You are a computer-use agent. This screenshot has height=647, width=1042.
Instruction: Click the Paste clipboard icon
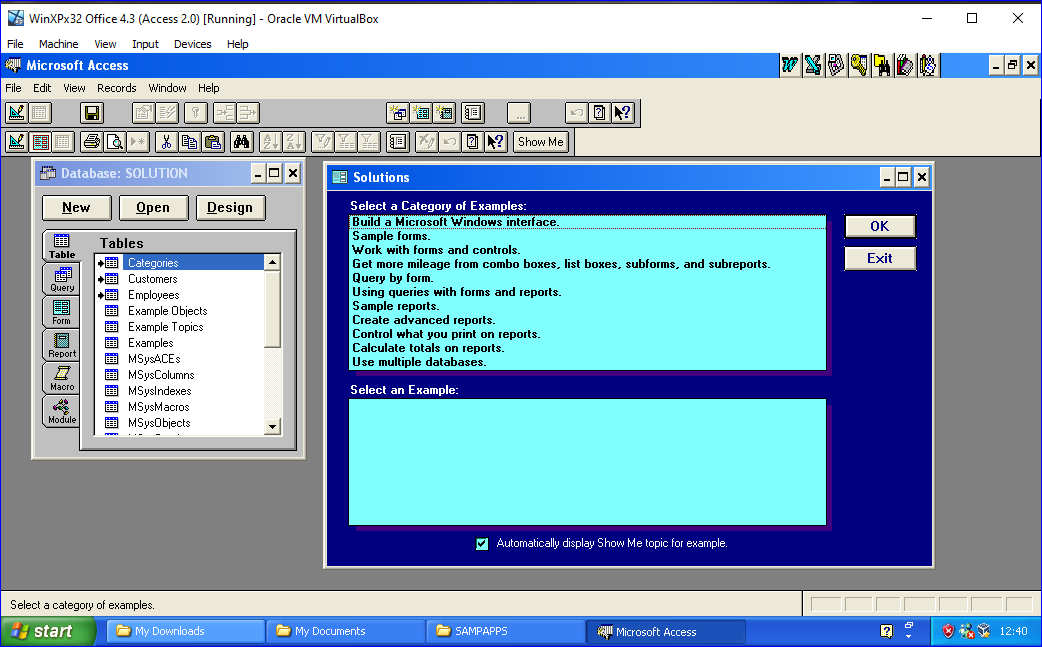(x=213, y=142)
